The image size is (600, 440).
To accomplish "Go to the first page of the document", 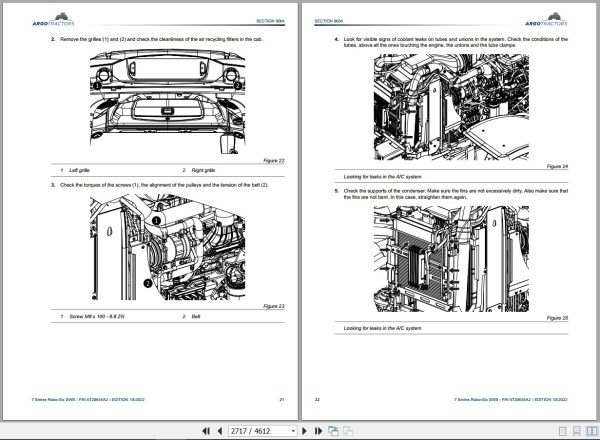I will point(206,431).
